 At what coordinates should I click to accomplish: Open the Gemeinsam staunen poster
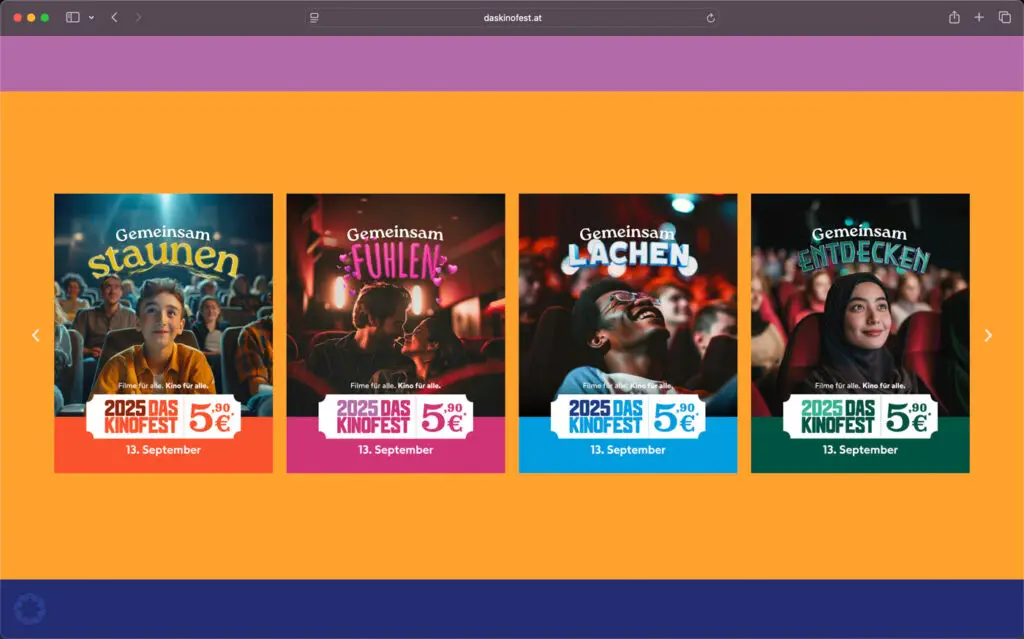[163, 330]
